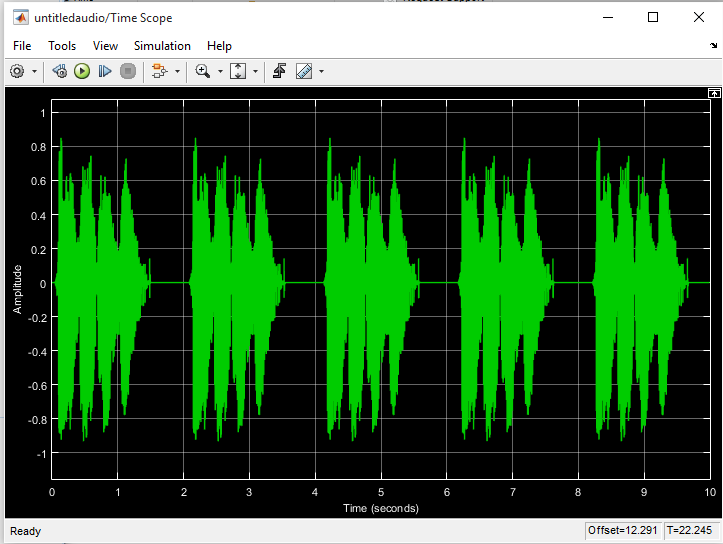
Task: Open the Help menu
Action: [x=219, y=46]
